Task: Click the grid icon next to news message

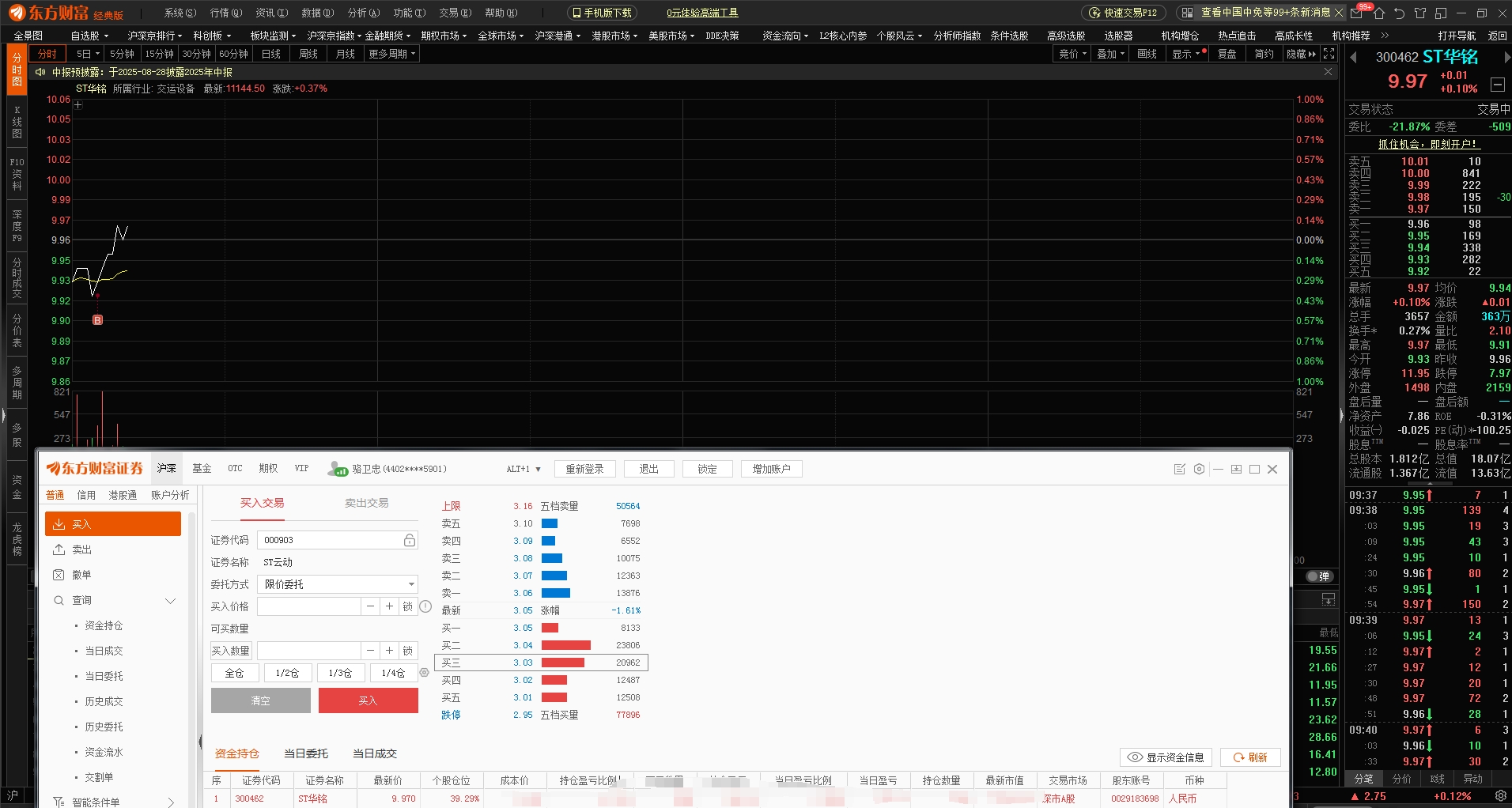Action: pyautogui.click(x=1187, y=13)
